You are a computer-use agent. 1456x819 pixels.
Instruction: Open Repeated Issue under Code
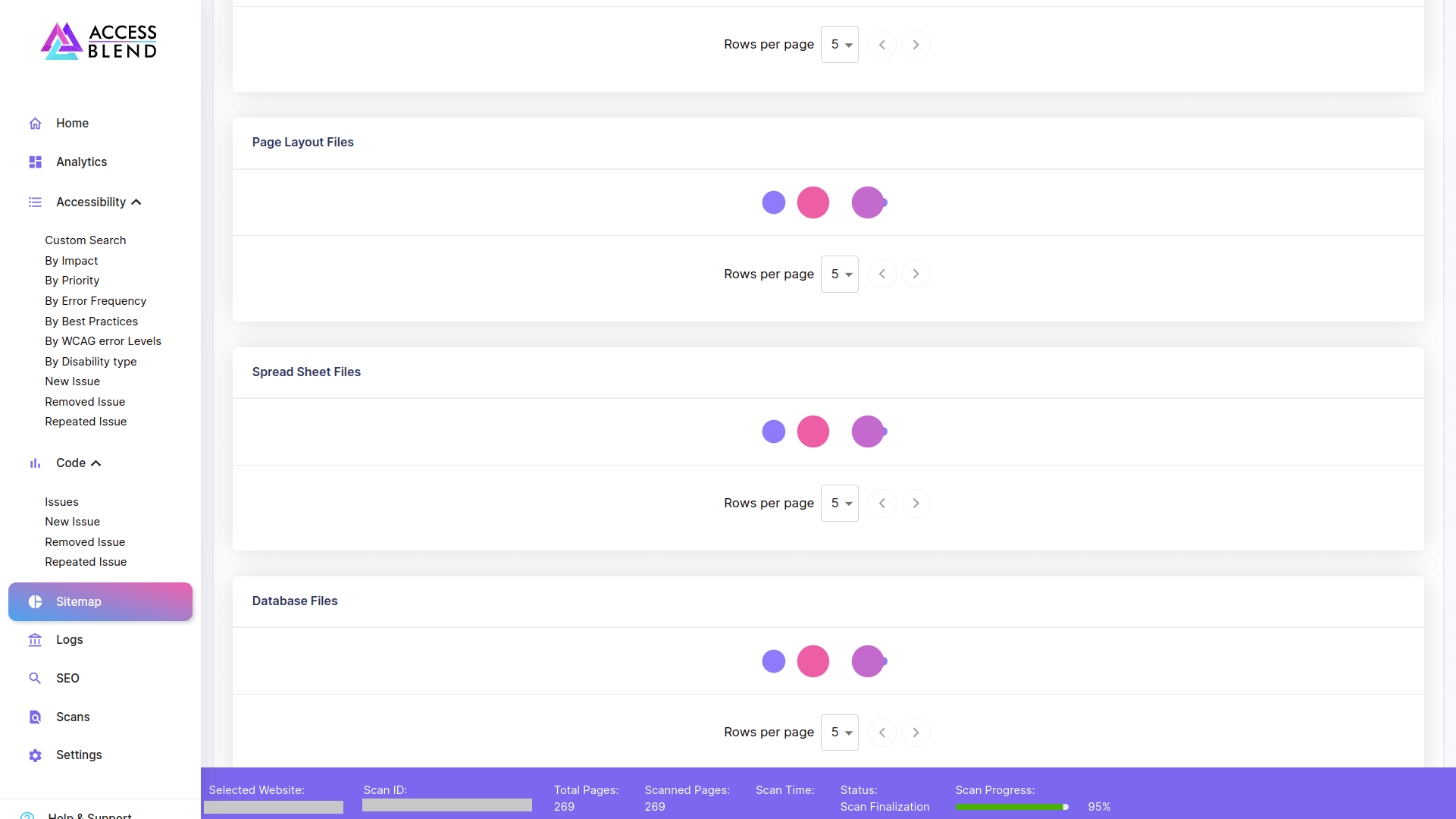(86, 562)
